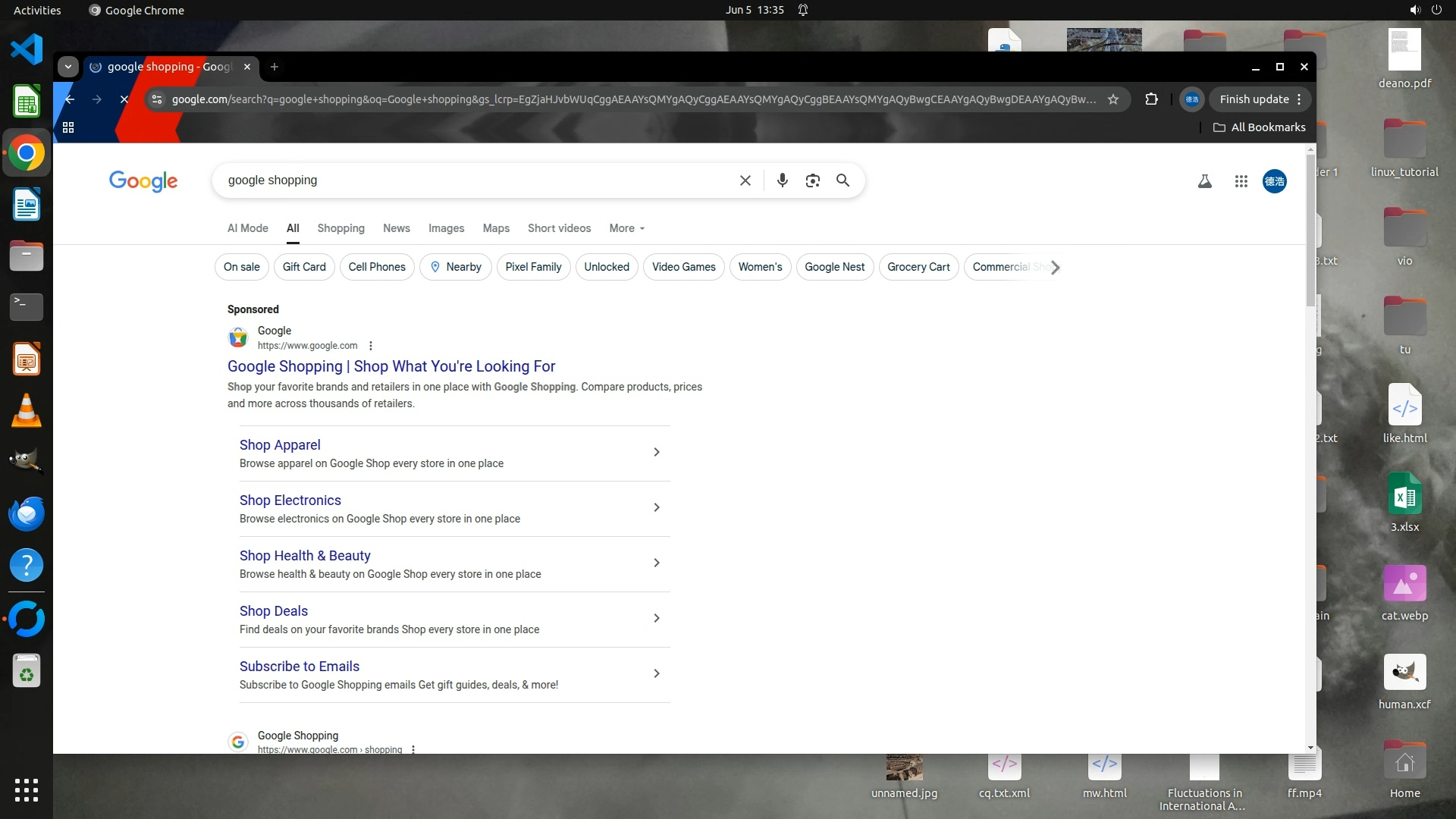1456x819 pixels.
Task: Toggle the Nearby filter chip
Action: (455, 267)
